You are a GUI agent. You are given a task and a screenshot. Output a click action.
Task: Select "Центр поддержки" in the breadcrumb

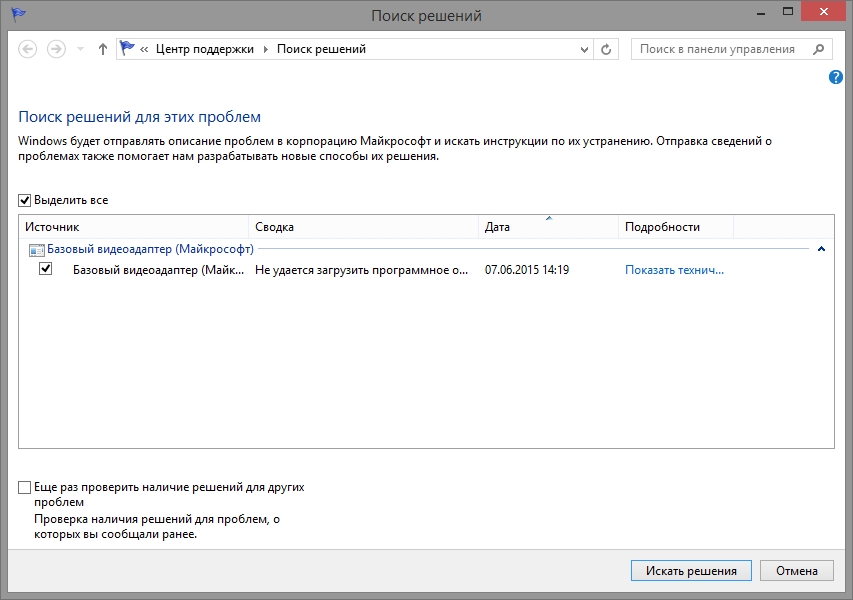[x=205, y=49]
